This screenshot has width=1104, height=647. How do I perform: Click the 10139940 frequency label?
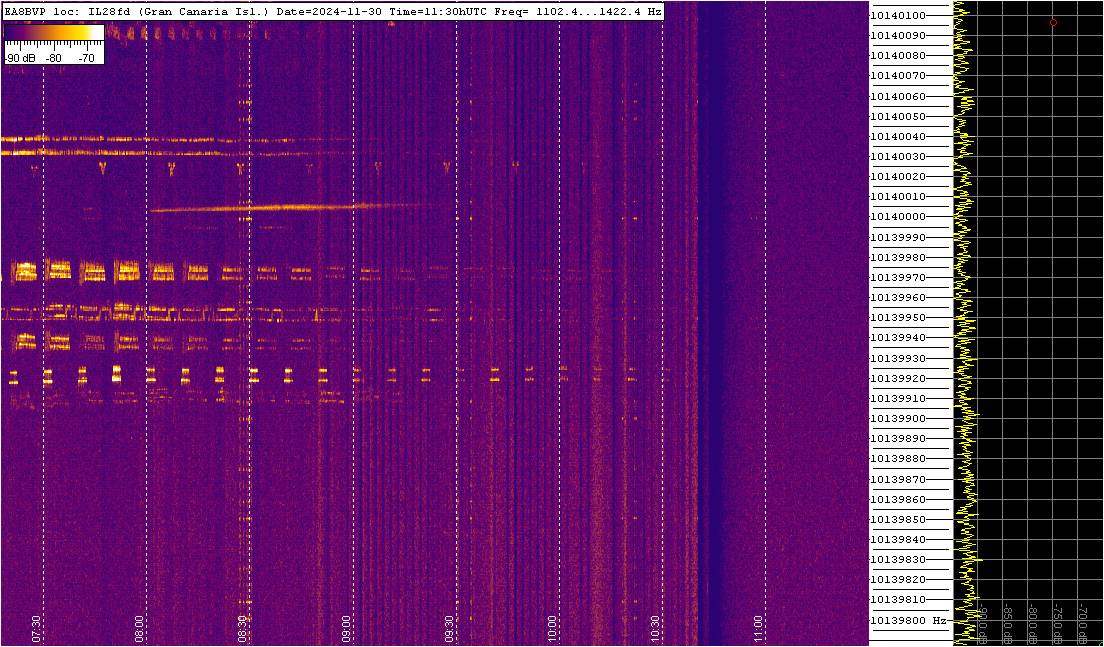[x=898, y=338]
